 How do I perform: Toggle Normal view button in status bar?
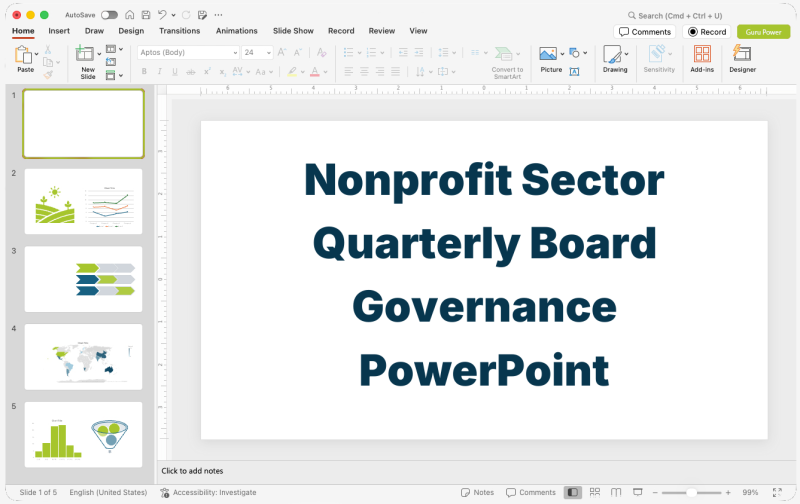[x=573, y=492]
